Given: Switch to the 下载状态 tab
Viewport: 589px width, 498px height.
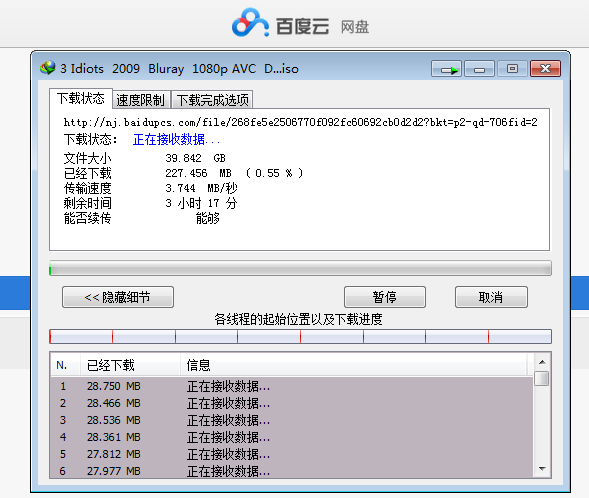Looking at the screenshot, I should [81, 98].
